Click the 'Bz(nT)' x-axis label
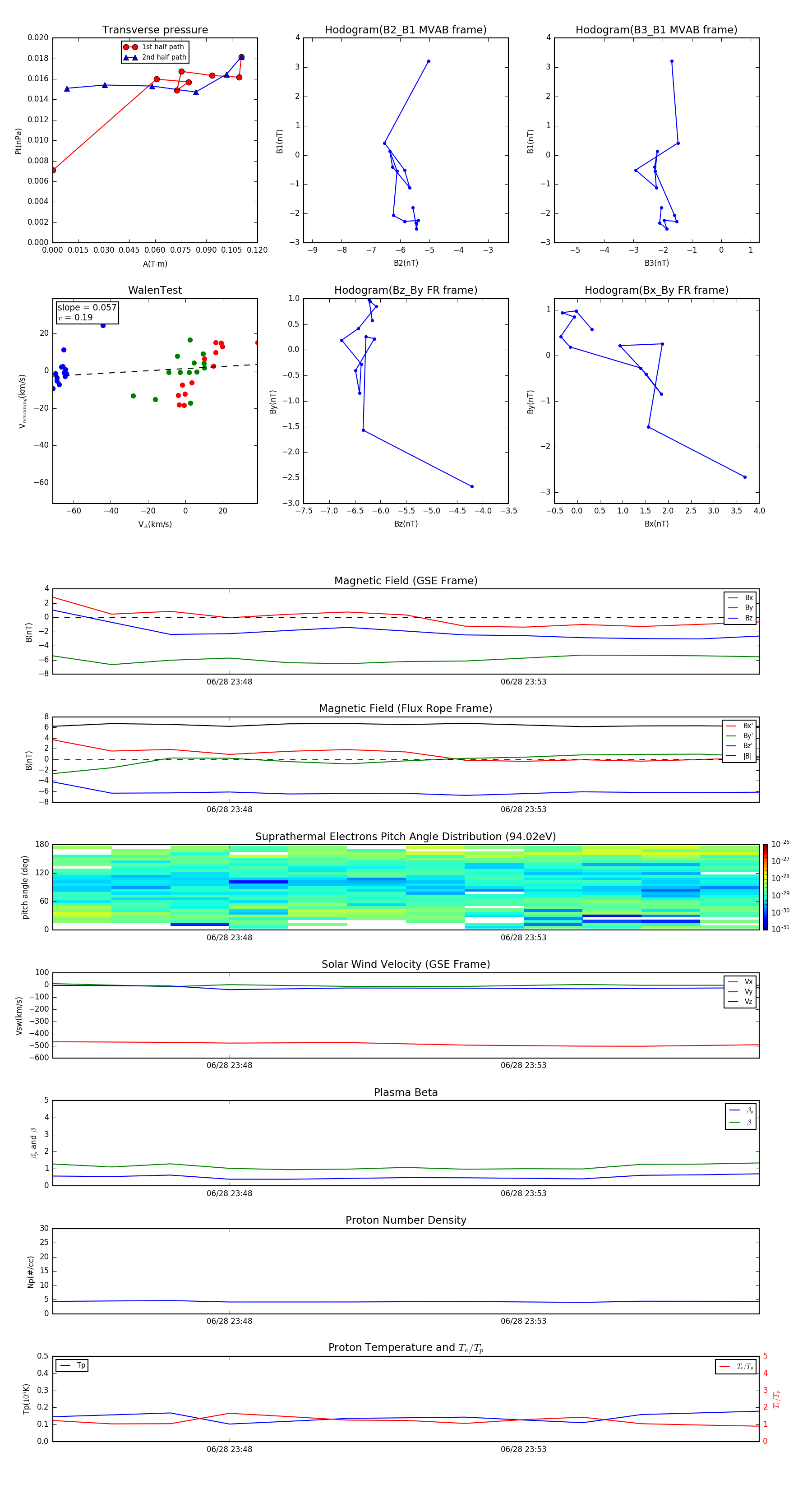This screenshot has width=812, height=1489. click(406, 524)
